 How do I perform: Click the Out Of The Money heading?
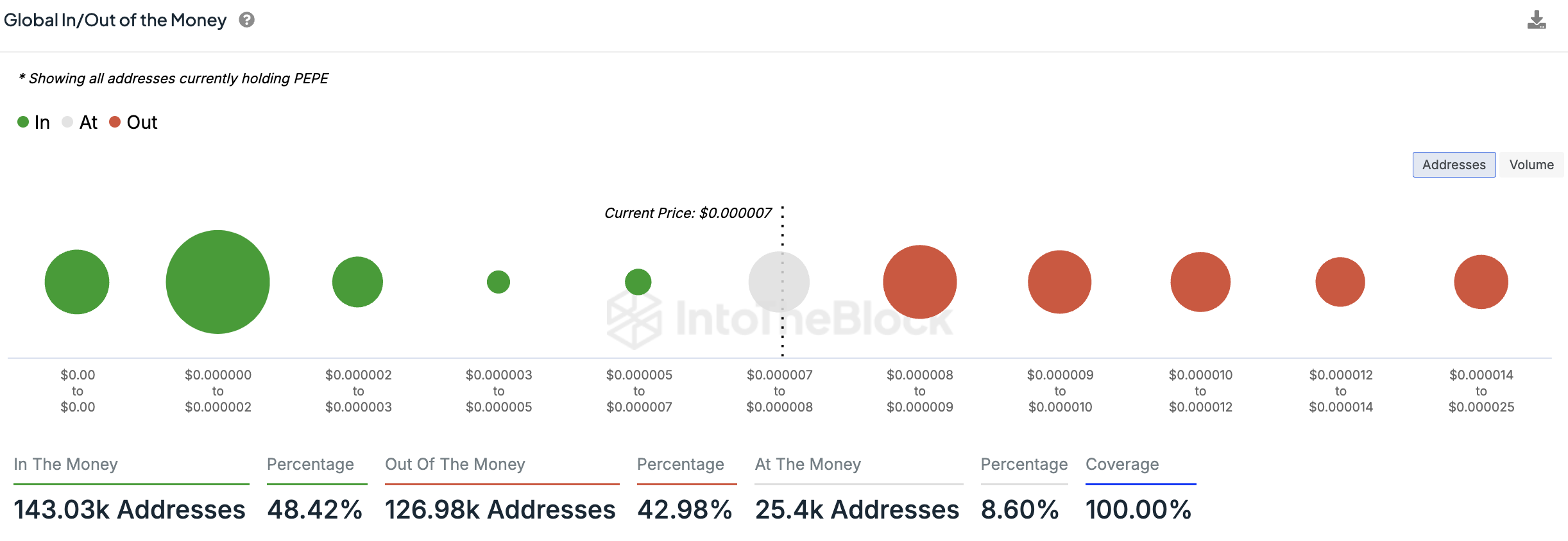click(x=455, y=464)
